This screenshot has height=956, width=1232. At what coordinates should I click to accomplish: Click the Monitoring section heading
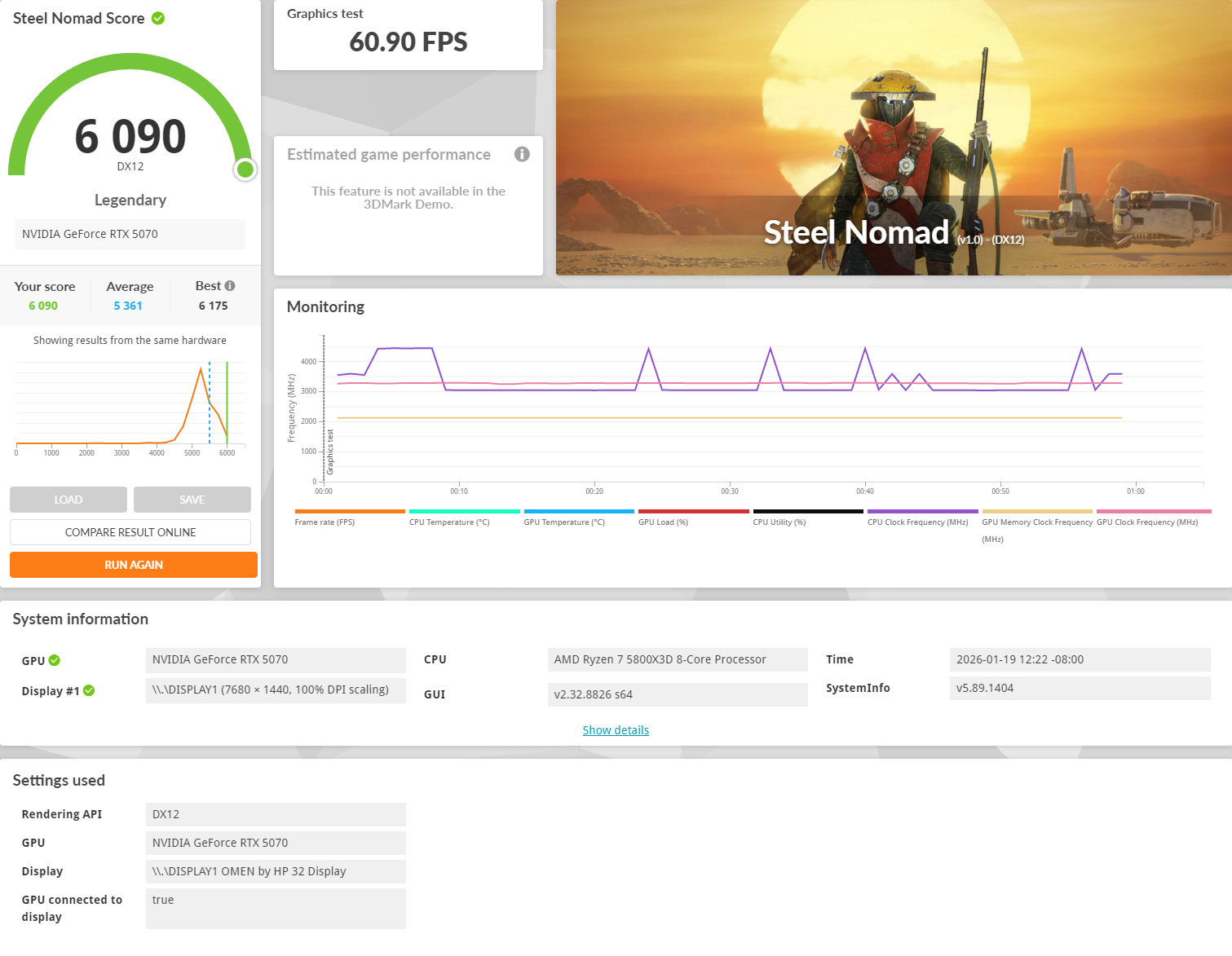(325, 306)
